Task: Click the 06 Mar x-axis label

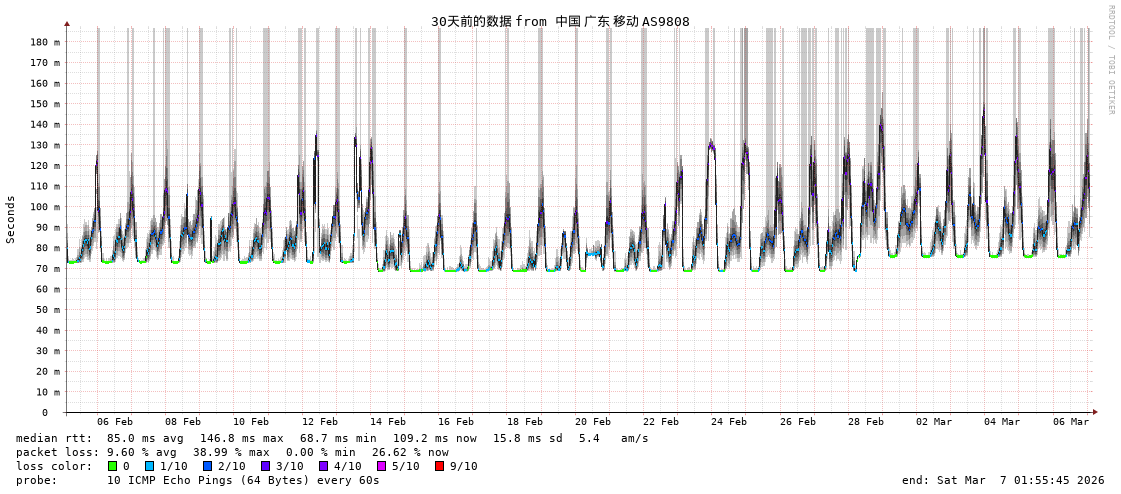Action: (1070, 422)
